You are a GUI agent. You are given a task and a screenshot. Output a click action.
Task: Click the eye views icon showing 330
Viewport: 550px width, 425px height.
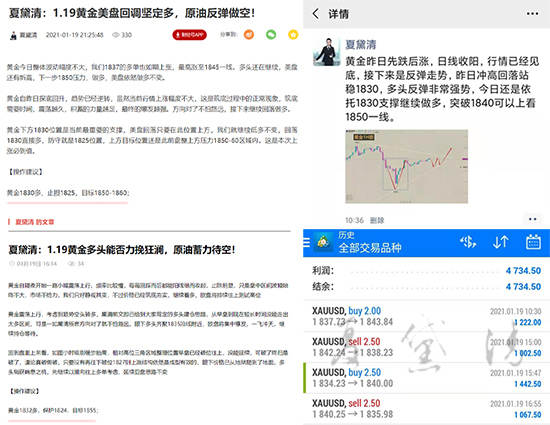click(x=115, y=35)
